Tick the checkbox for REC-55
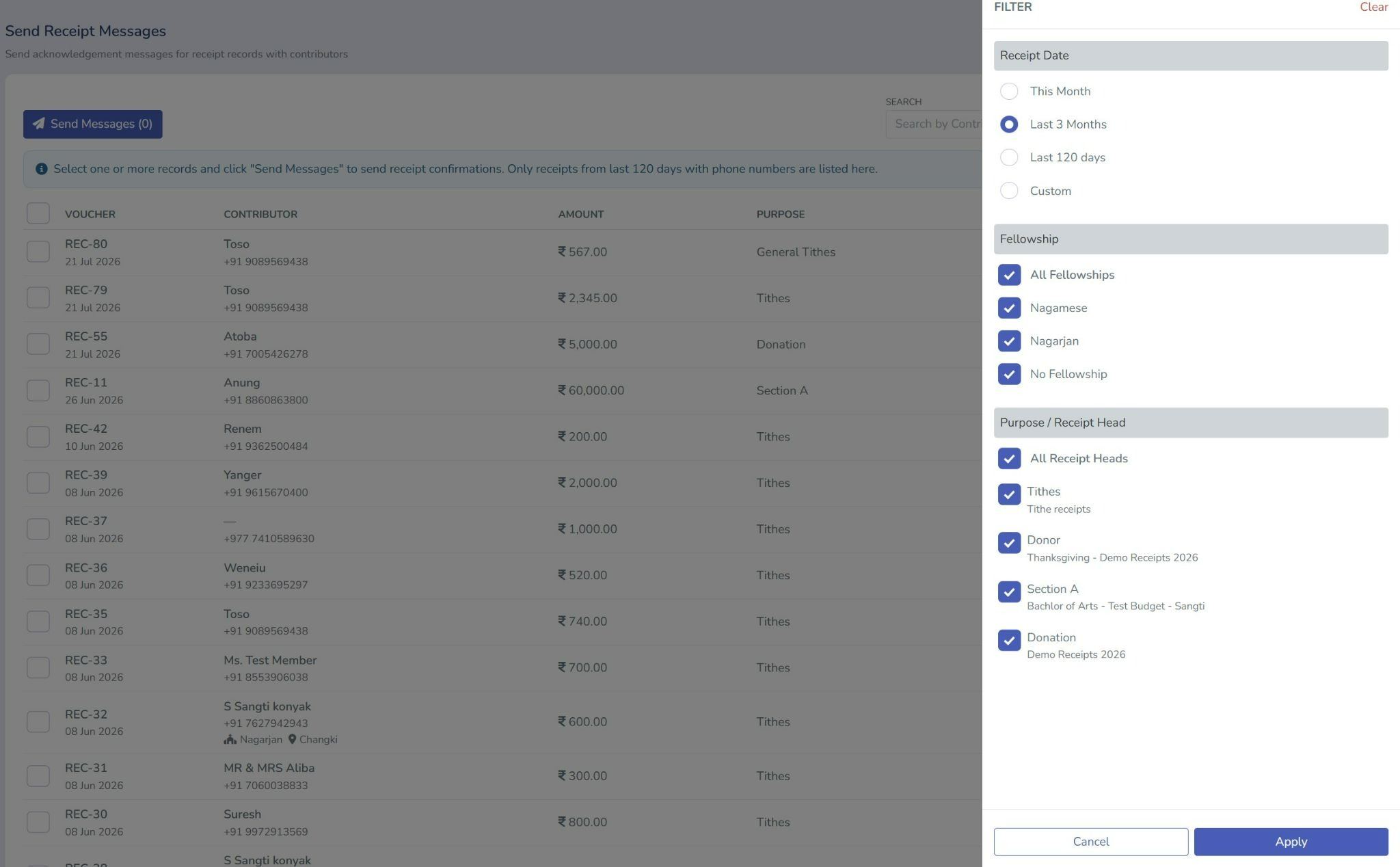1400x867 pixels. click(x=38, y=344)
